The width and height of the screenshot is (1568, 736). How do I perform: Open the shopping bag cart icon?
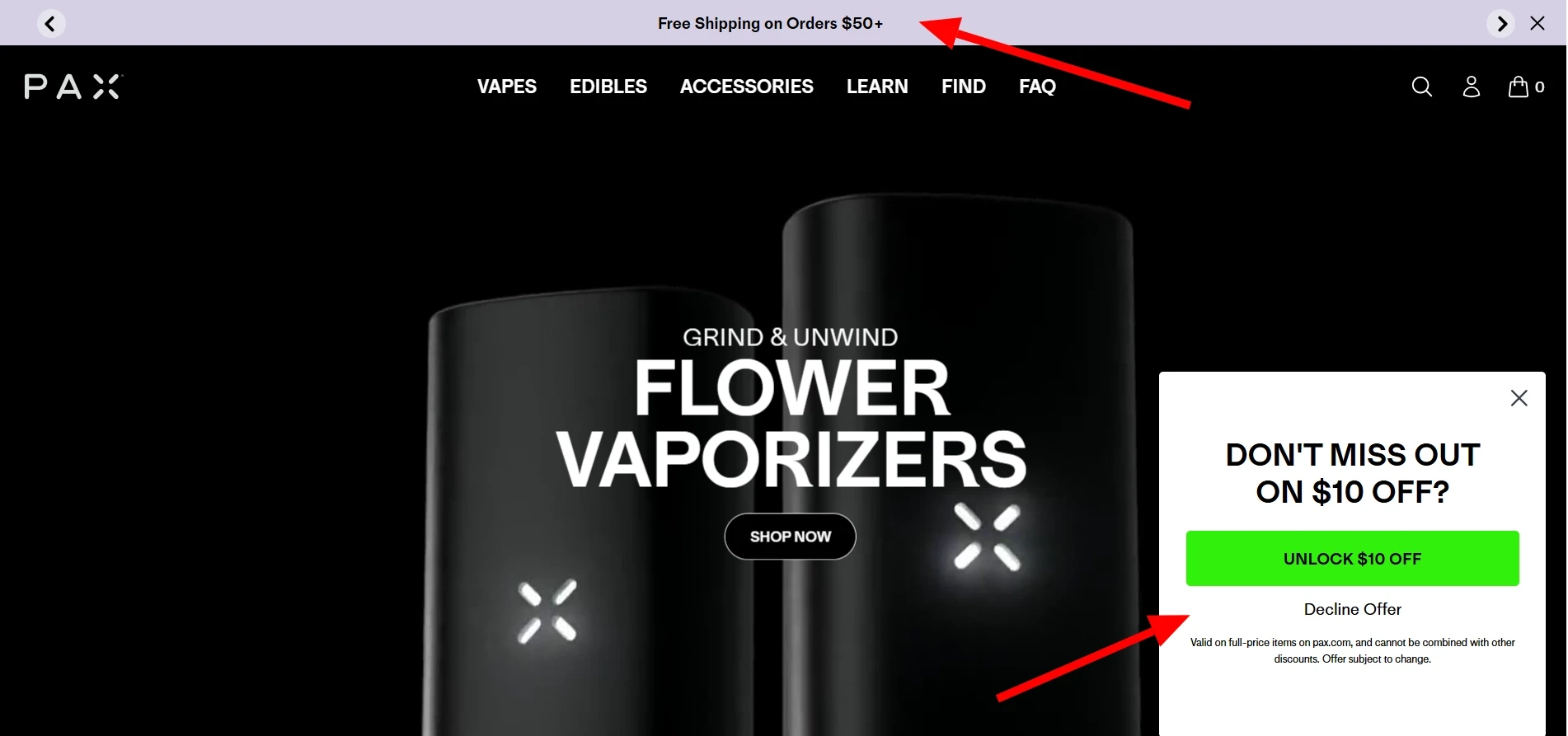coord(1526,87)
